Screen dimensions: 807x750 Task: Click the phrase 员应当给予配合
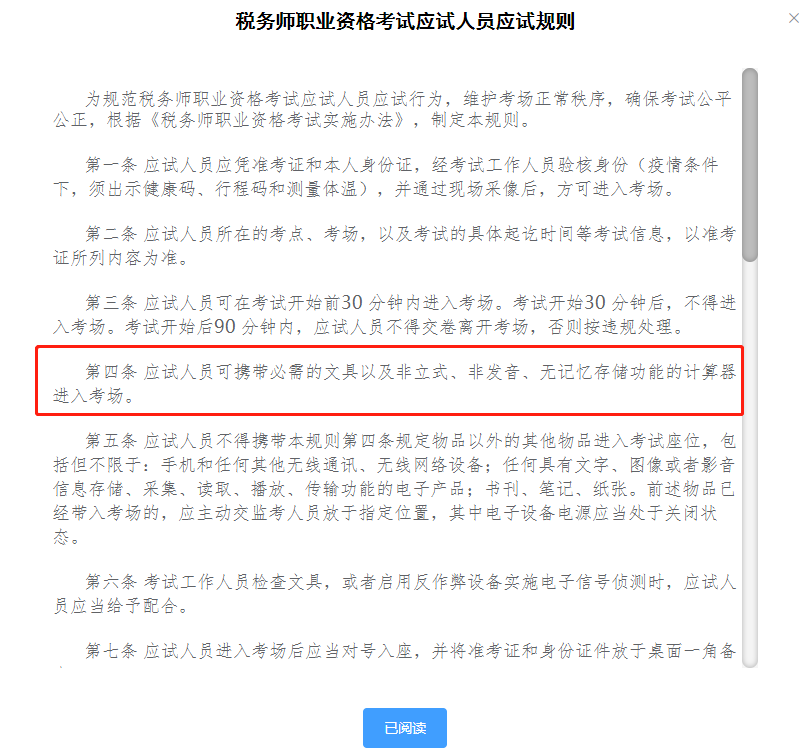point(115,606)
